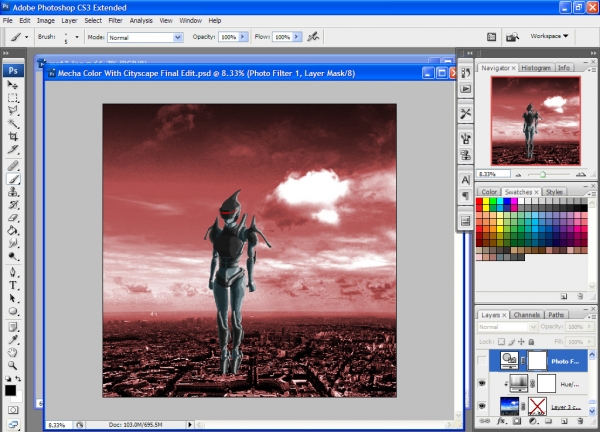The width and height of the screenshot is (600, 432).
Task: Open the Swatches panel flyout menu
Action: 592,194
